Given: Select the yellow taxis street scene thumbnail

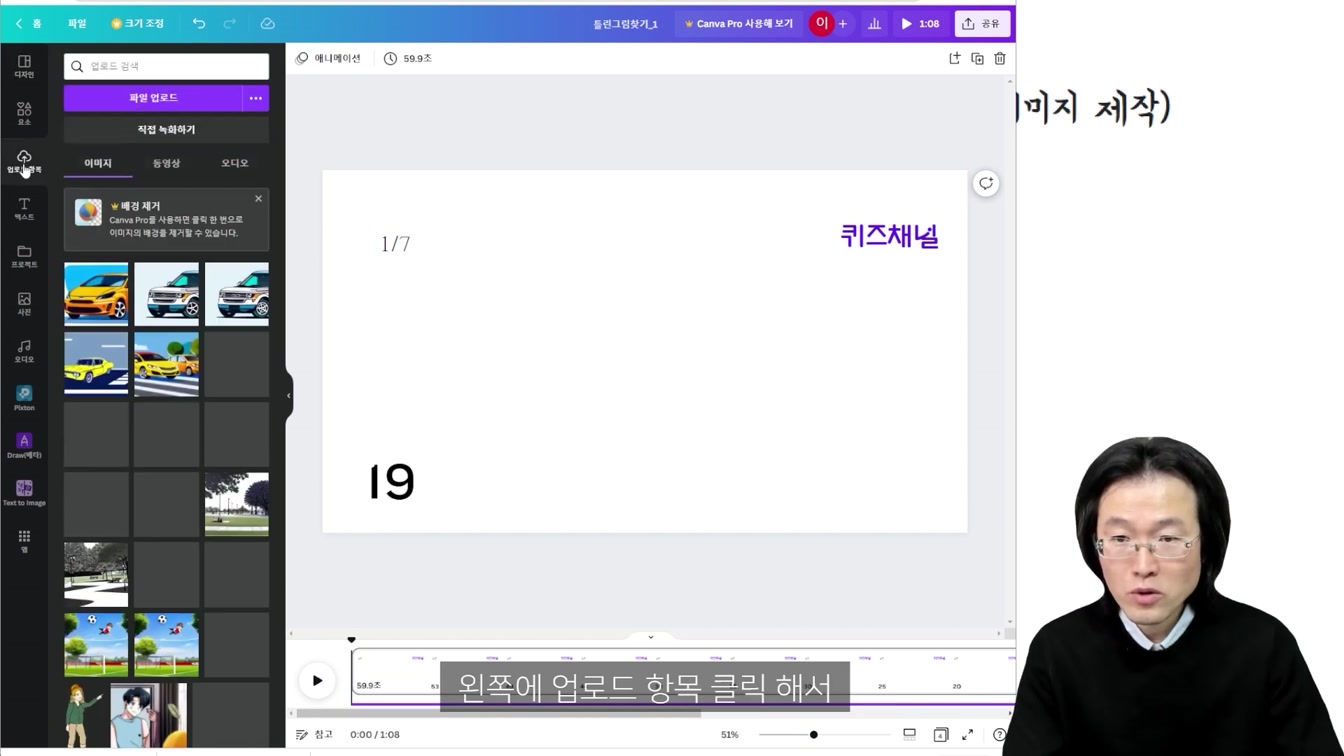Looking at the screenshot, I should click(166, 364).
